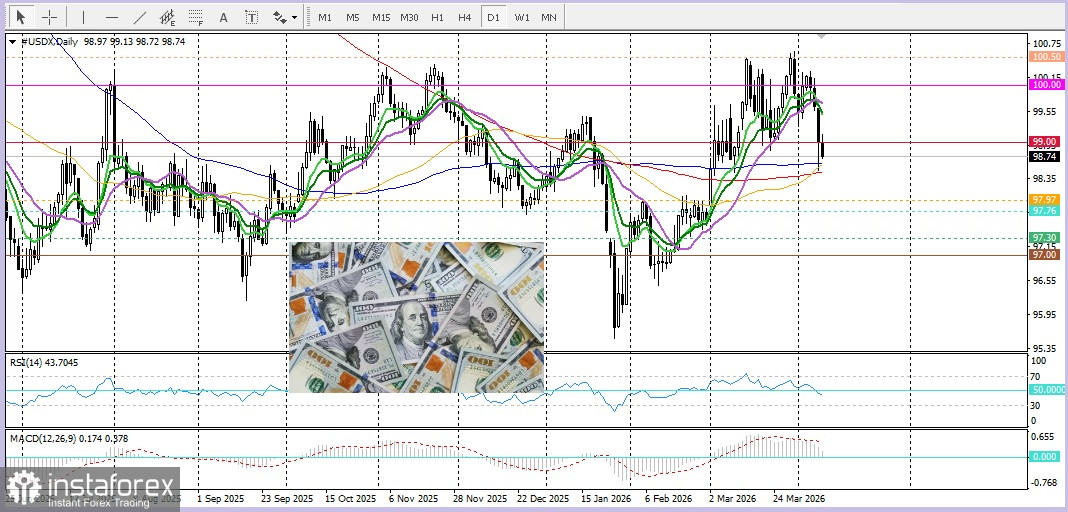Screen dimensions: 1068x512
Task: Activate the crosshair tool
Action: point(50,17)
